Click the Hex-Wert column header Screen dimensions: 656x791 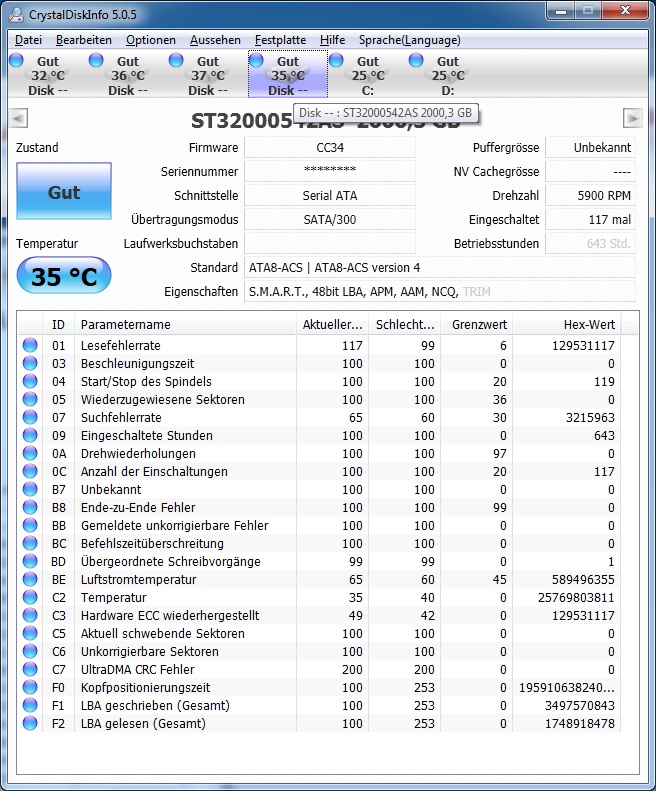(x=567, y=324)
